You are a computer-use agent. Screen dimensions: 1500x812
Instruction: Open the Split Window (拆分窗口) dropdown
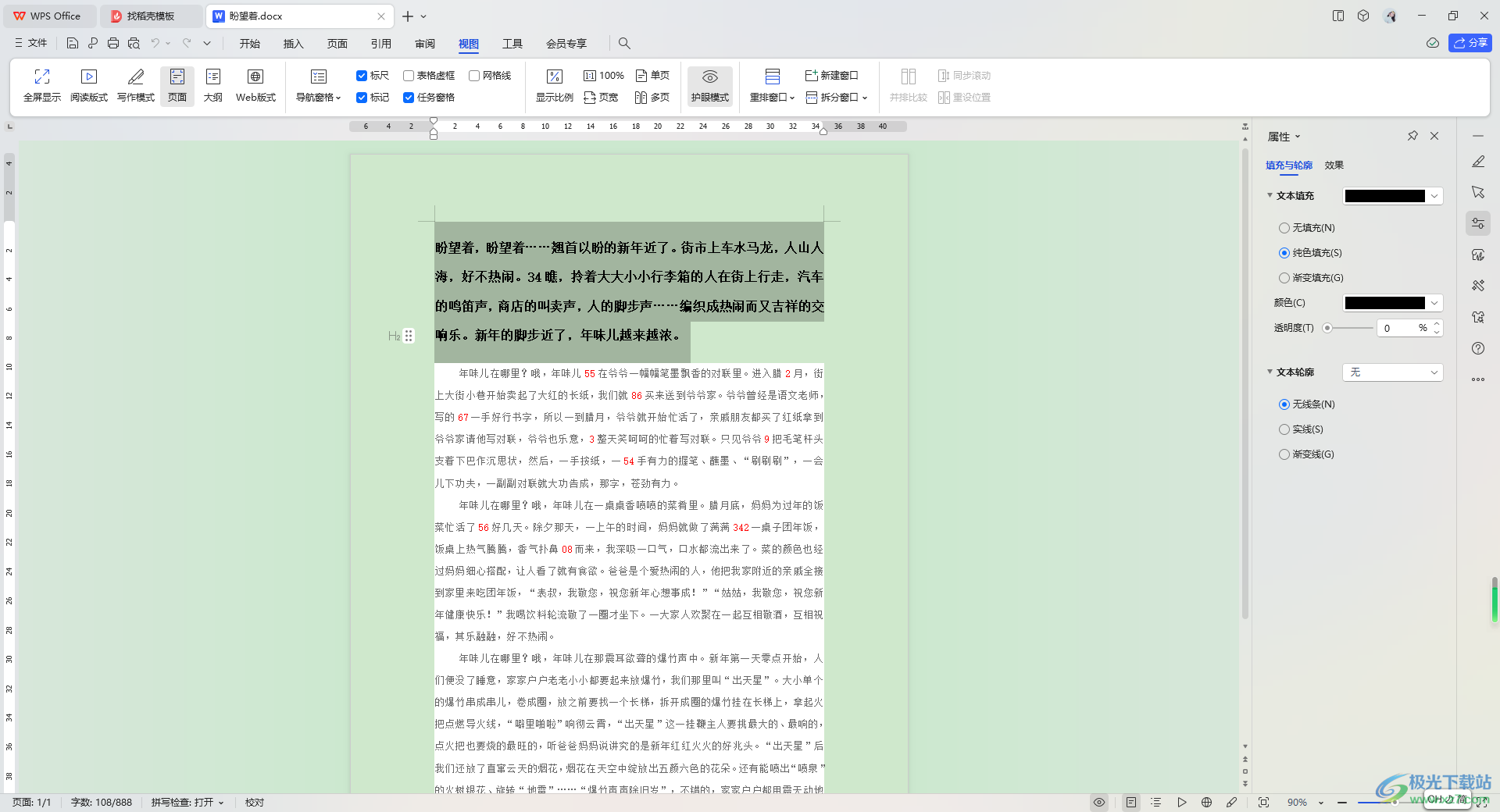[x=837, y=98]
